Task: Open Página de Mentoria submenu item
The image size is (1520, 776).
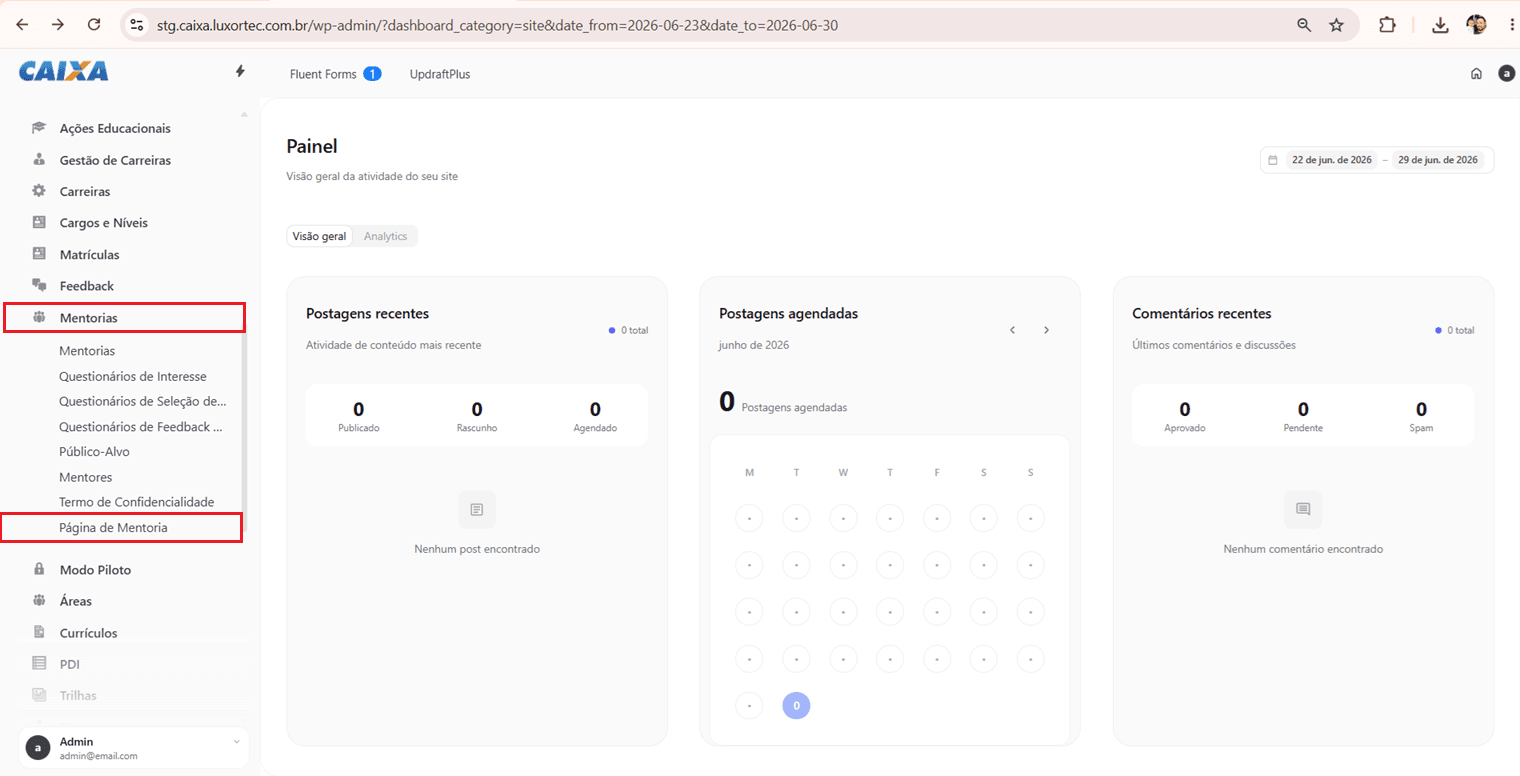Action: tap(113, 527)
